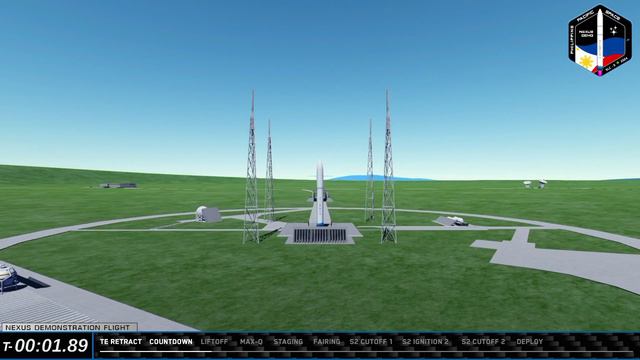
Task: Click the LIFTOFF timeline event
Action: pyautogui.click(x=214, y=342)
